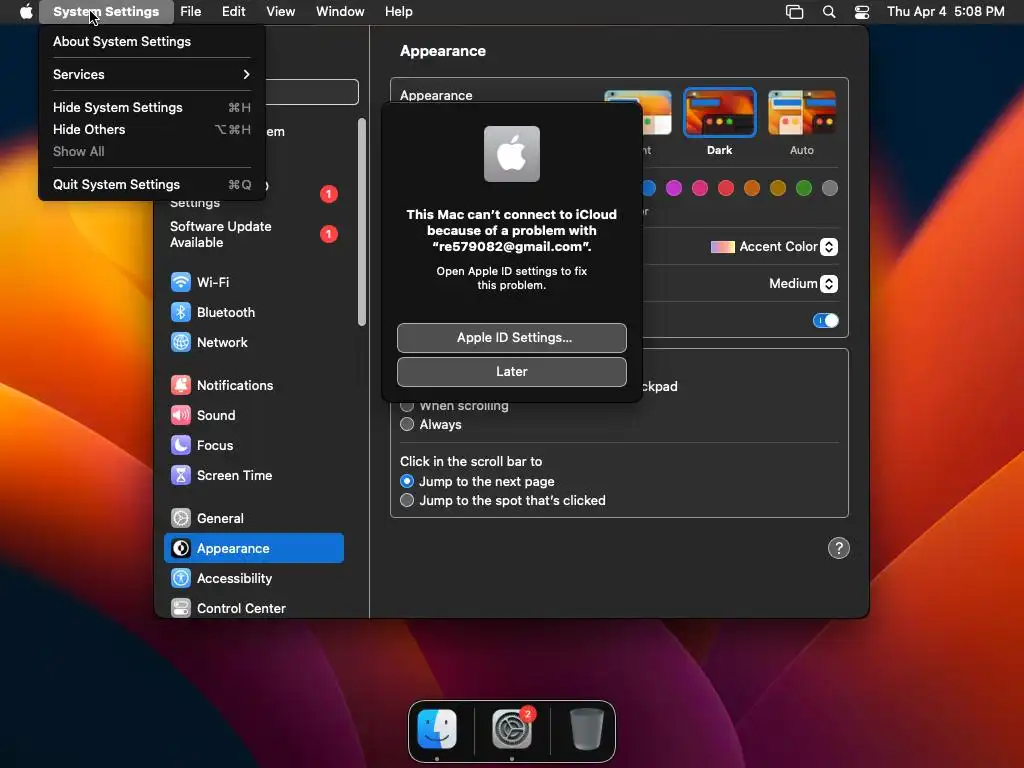Click the Appearance sidebar icon
The image size is (1024, 768).
pyautogui.click(x=181, y=549)
